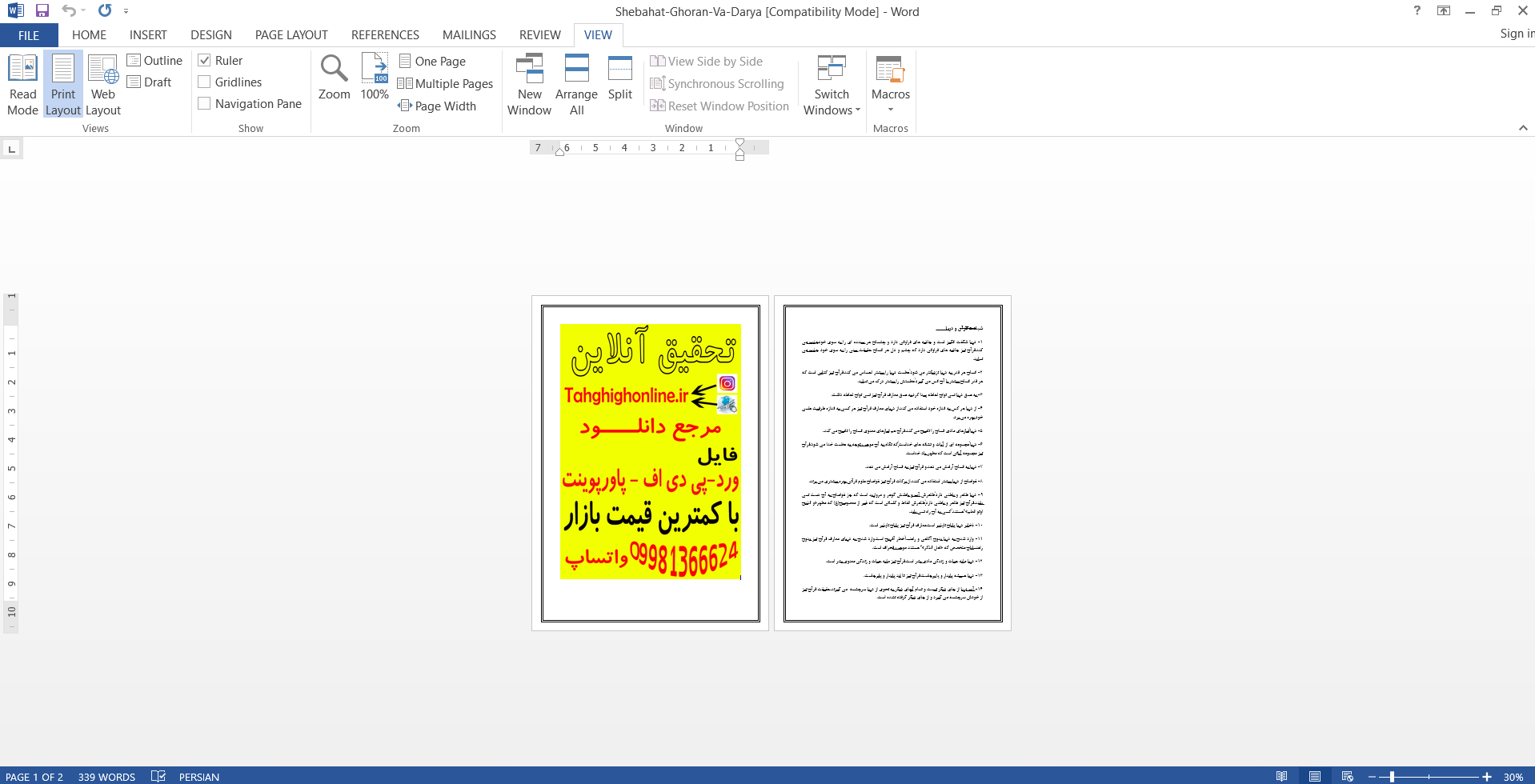This screenshot has height=784, width=1535.
Task: Click the Word application icon in title bar
Action: (14, 11)
